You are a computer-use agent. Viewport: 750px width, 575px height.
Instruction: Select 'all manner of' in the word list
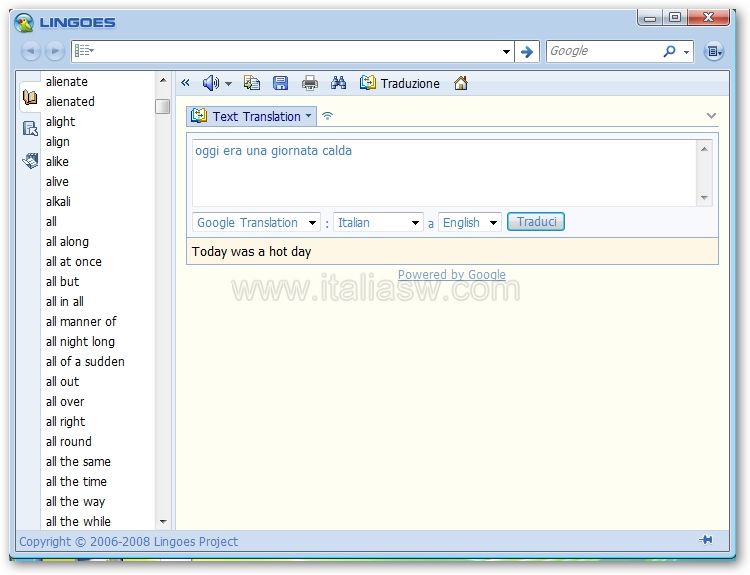coord(81,322)
